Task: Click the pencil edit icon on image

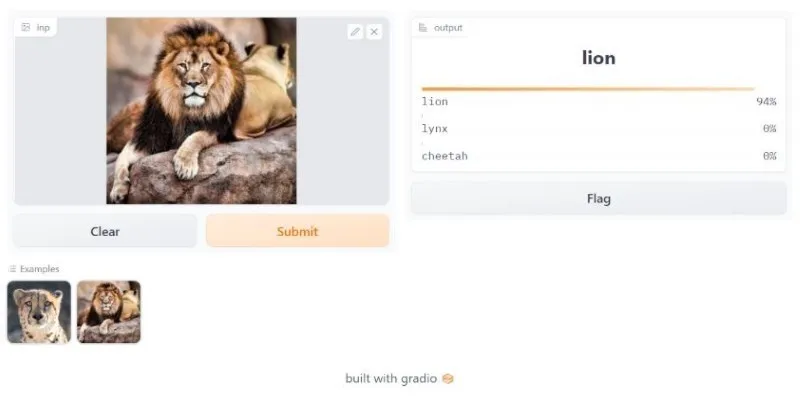Action: click(356, 32)
